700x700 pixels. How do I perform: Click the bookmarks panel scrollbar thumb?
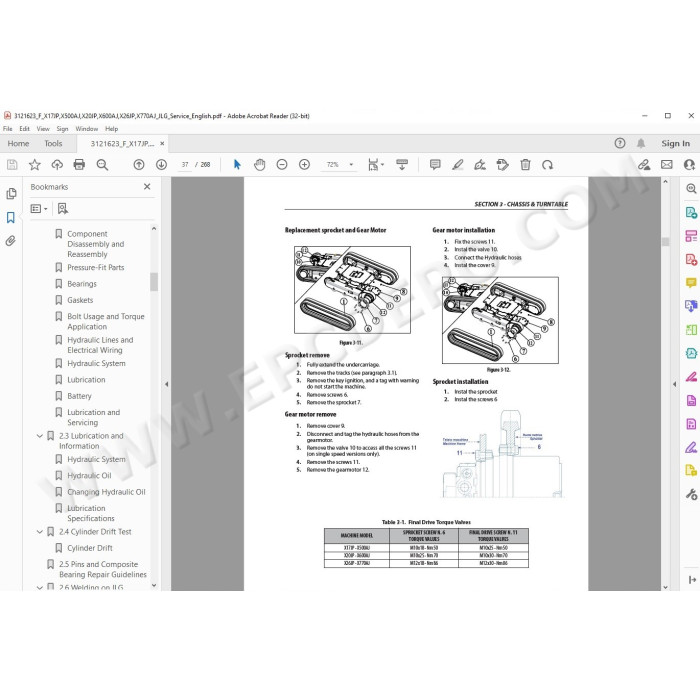[154, 282]
